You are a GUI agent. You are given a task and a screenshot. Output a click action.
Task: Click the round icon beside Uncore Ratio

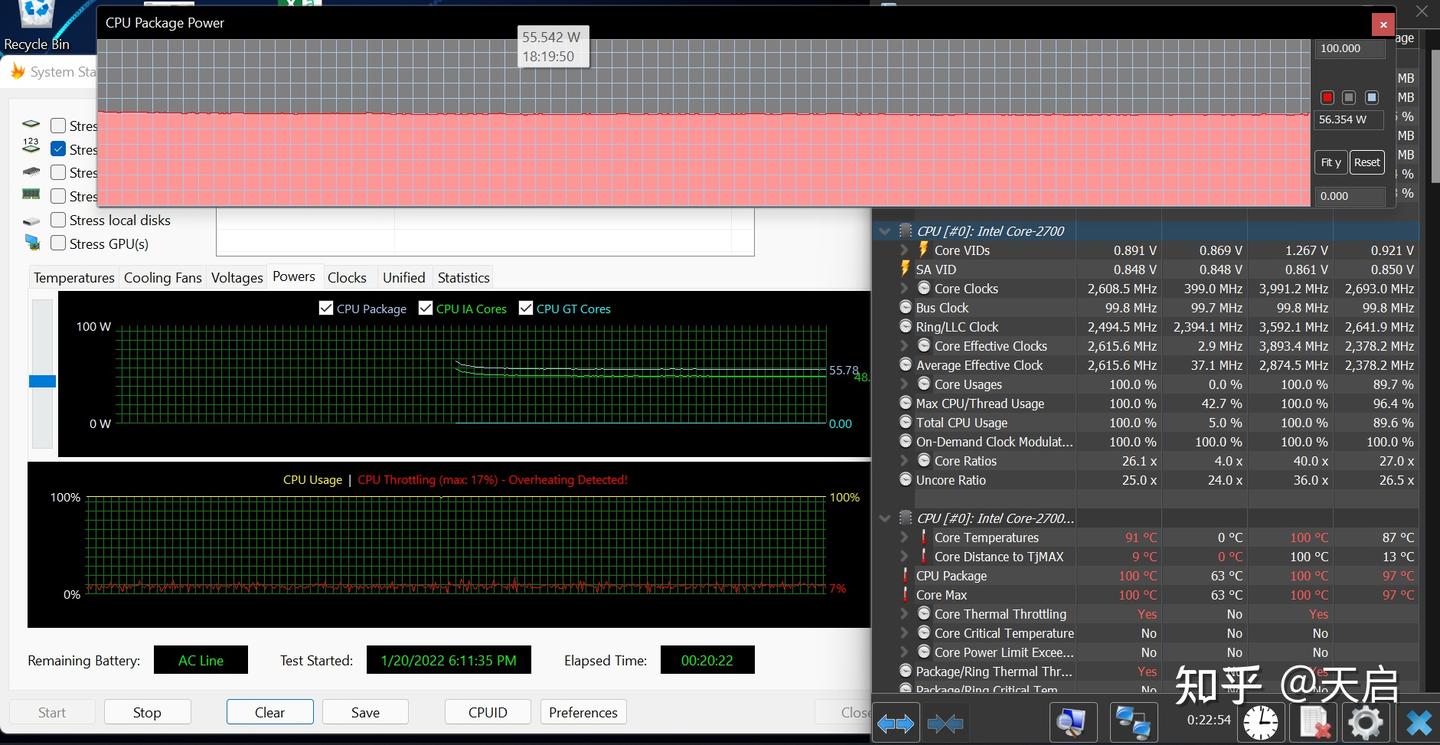pos(906,480)
